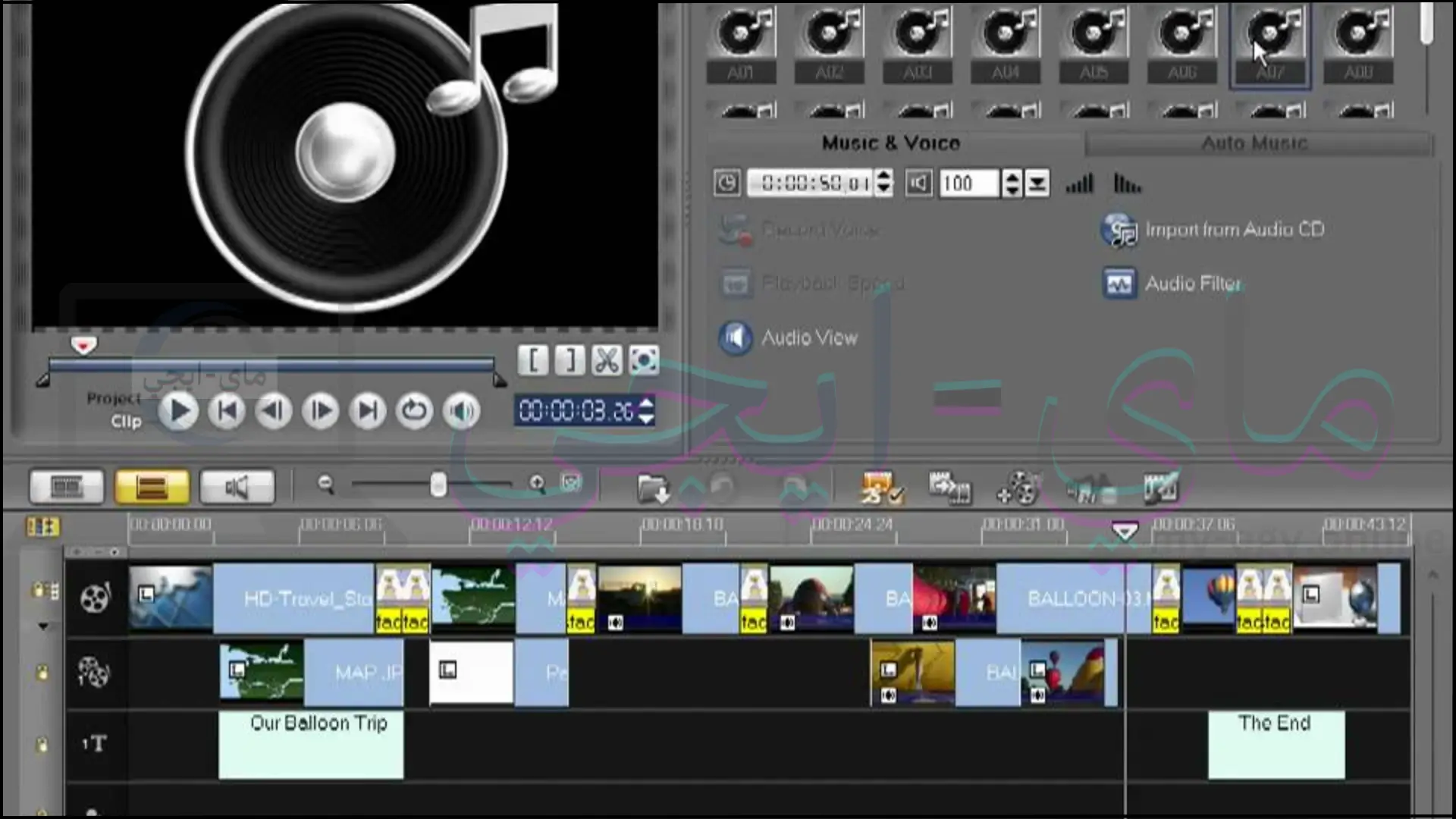Adjust clip volume stepper arrows
1456x819 pixels.
click(x=1012, y=184)
